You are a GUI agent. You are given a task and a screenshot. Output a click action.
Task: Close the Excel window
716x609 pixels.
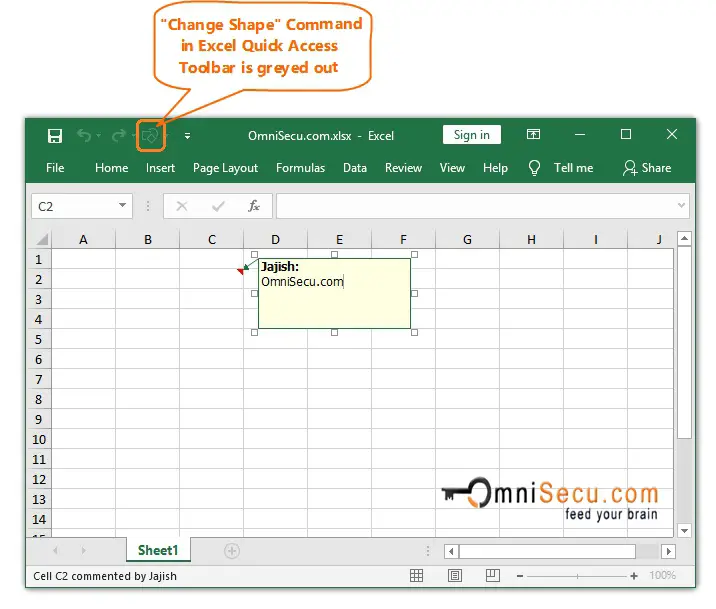coord(672,134)
